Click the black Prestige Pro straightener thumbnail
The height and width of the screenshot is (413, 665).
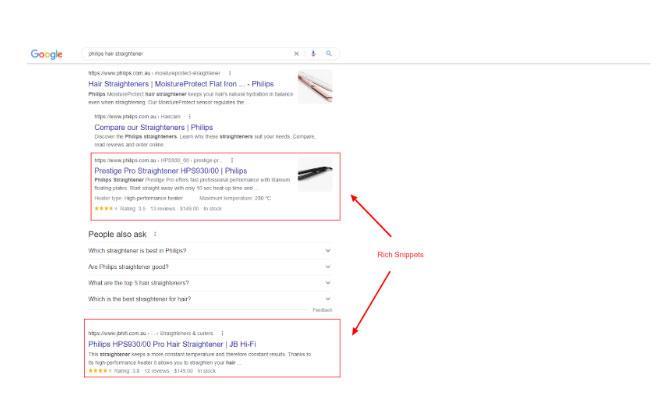click(315, 175)
